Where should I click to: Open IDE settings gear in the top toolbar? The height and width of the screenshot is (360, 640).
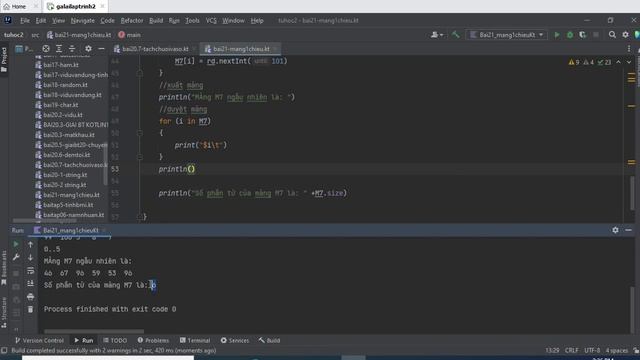[x=625, y=35]
